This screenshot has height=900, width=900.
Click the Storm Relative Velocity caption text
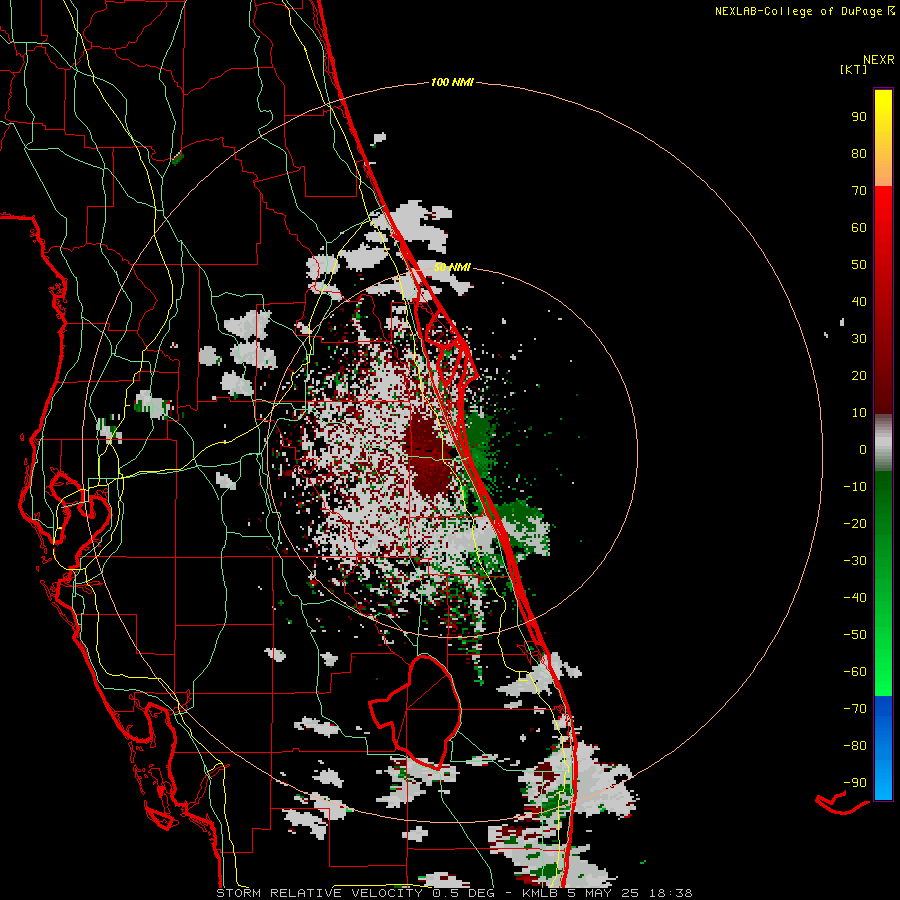point(454,893)
